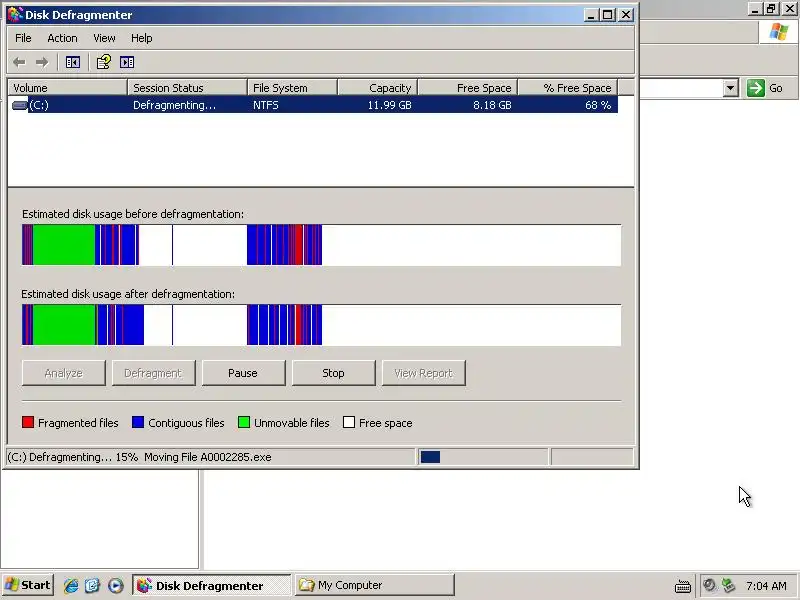Click the green Go arrow icon

756,88
